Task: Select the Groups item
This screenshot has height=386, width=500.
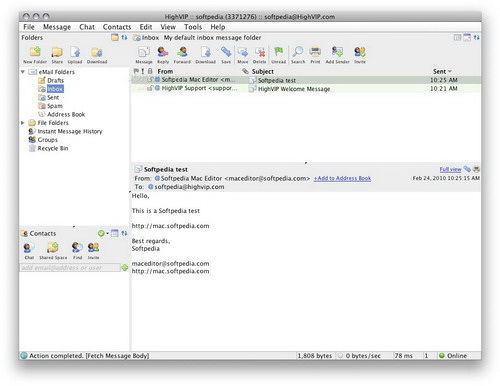Action: click(x=48, y=140)
